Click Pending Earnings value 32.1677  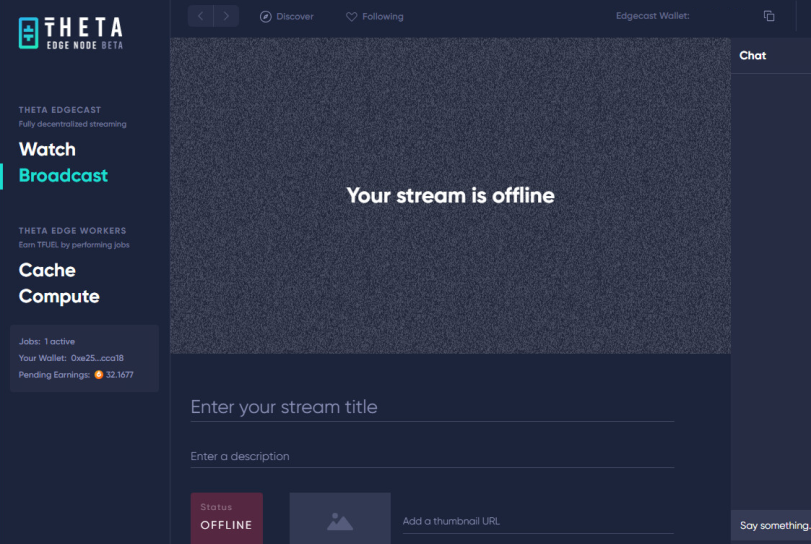click(x=119, y=375)
